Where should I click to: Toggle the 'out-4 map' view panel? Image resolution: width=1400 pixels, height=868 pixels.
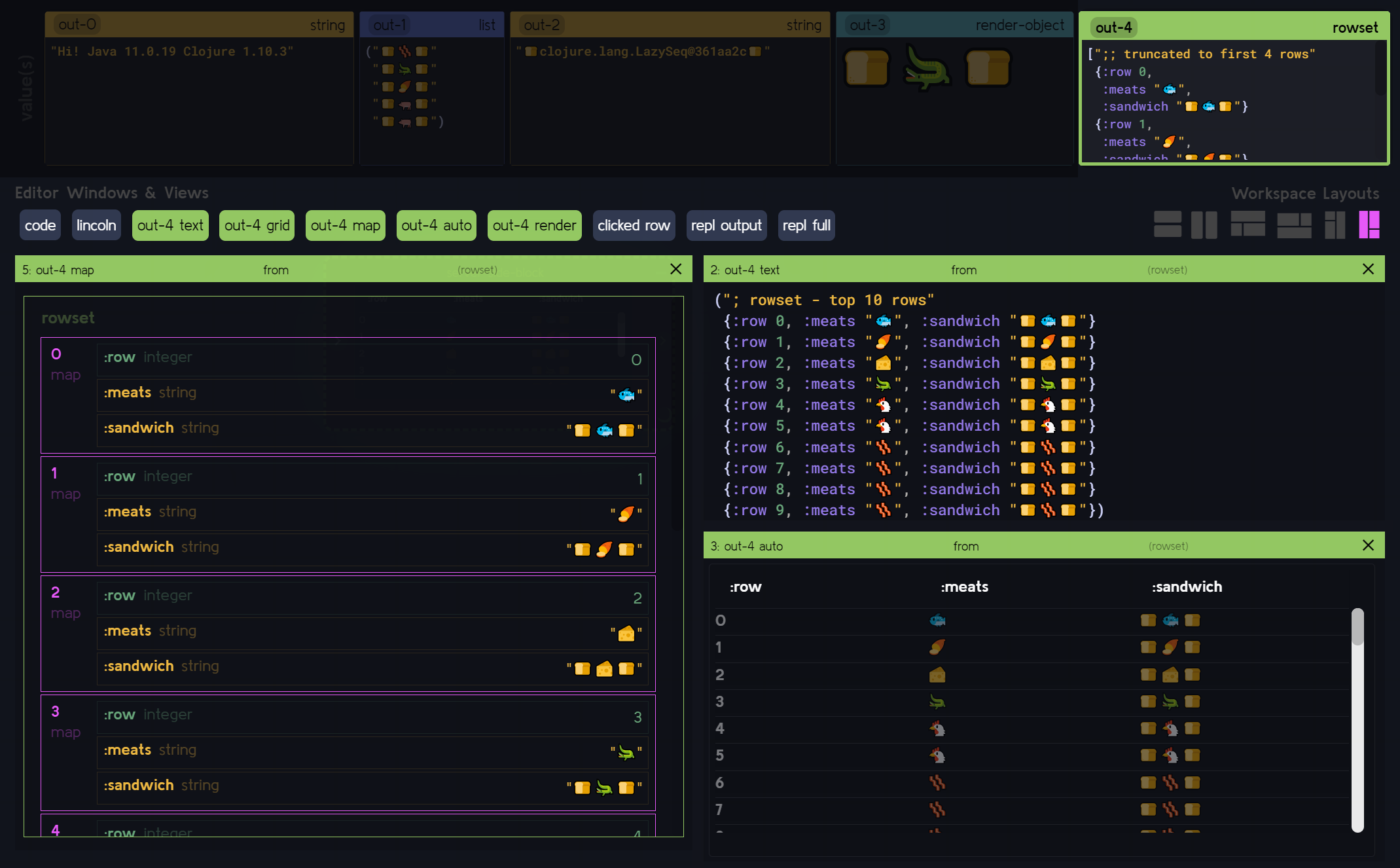(345, 224)
